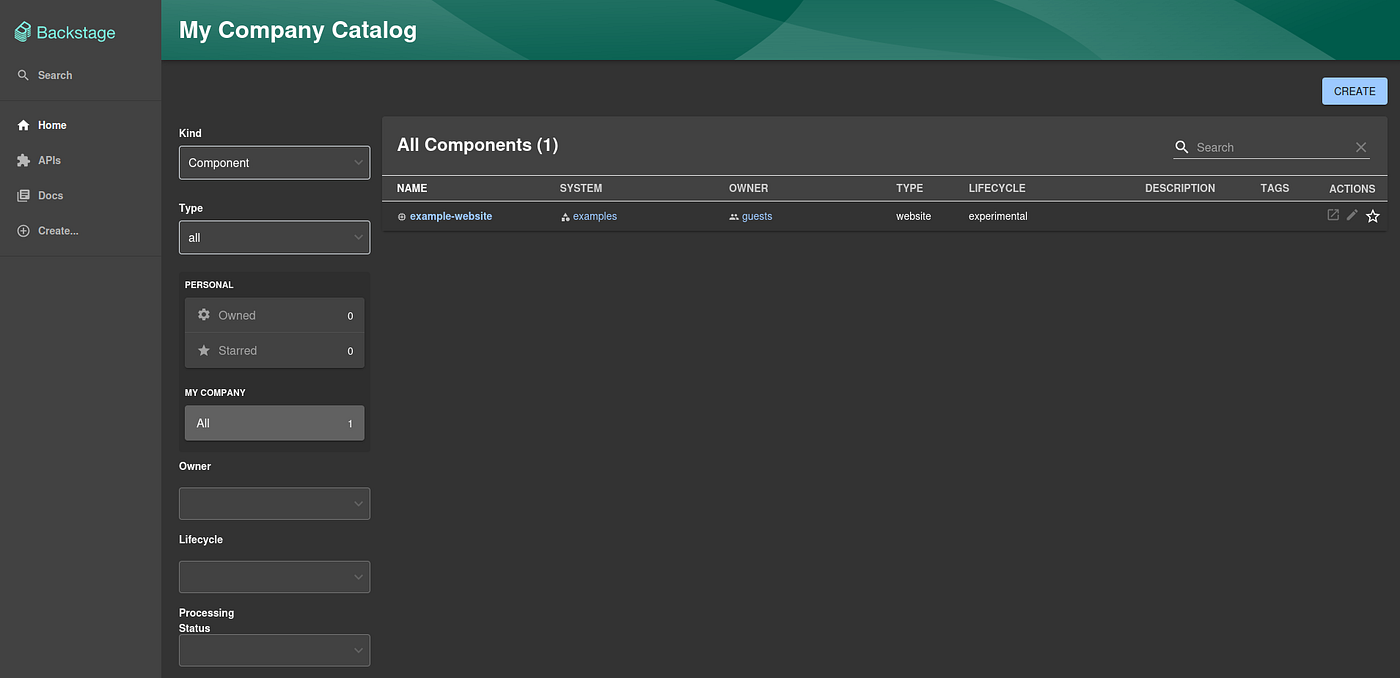This screenshot has height=678, width=1400.
Task: Click the 'All Components (1)' heading
Action: 477,145
